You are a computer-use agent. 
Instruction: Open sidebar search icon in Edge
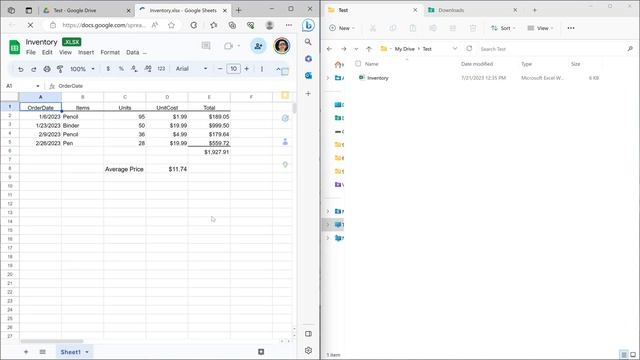click(308, 42)
